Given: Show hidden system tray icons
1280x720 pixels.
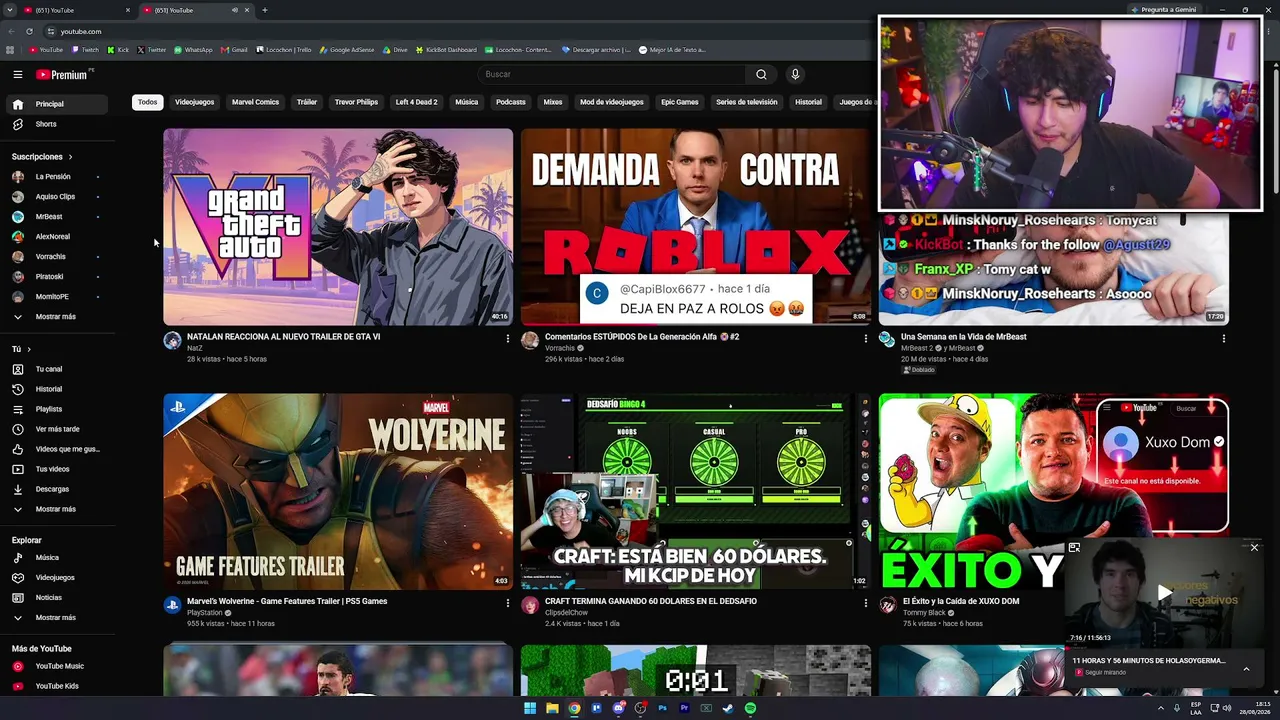Looking at the screenshot, I should pyautogui.click(x=1161, y=708).
